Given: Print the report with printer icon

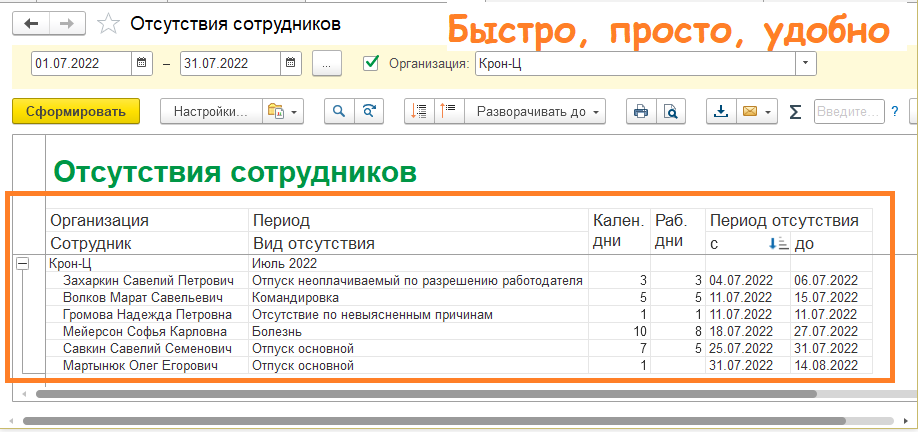Looking at the screenshot, I should point(641,111).
